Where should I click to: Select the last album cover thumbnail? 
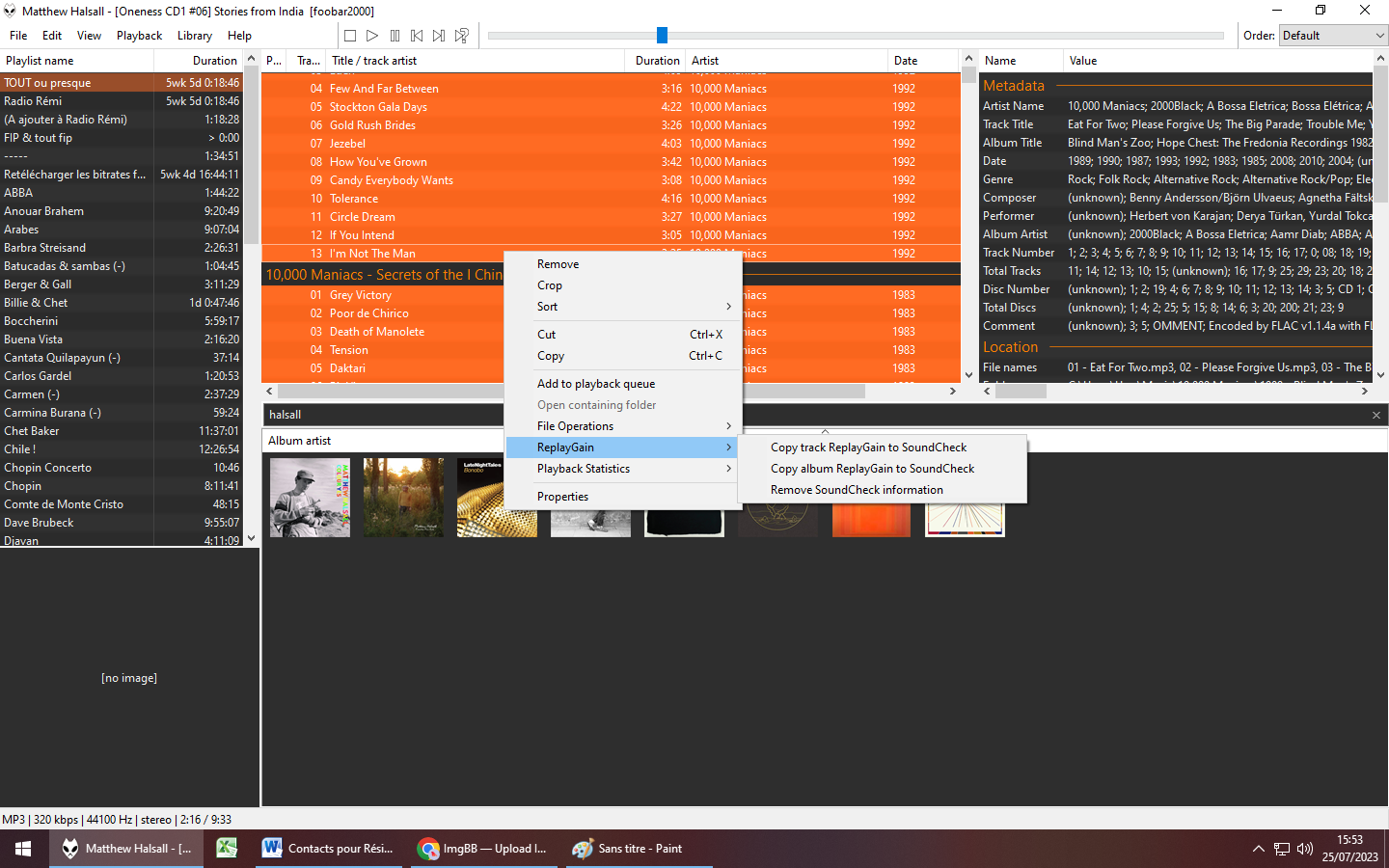click(965, 519)
